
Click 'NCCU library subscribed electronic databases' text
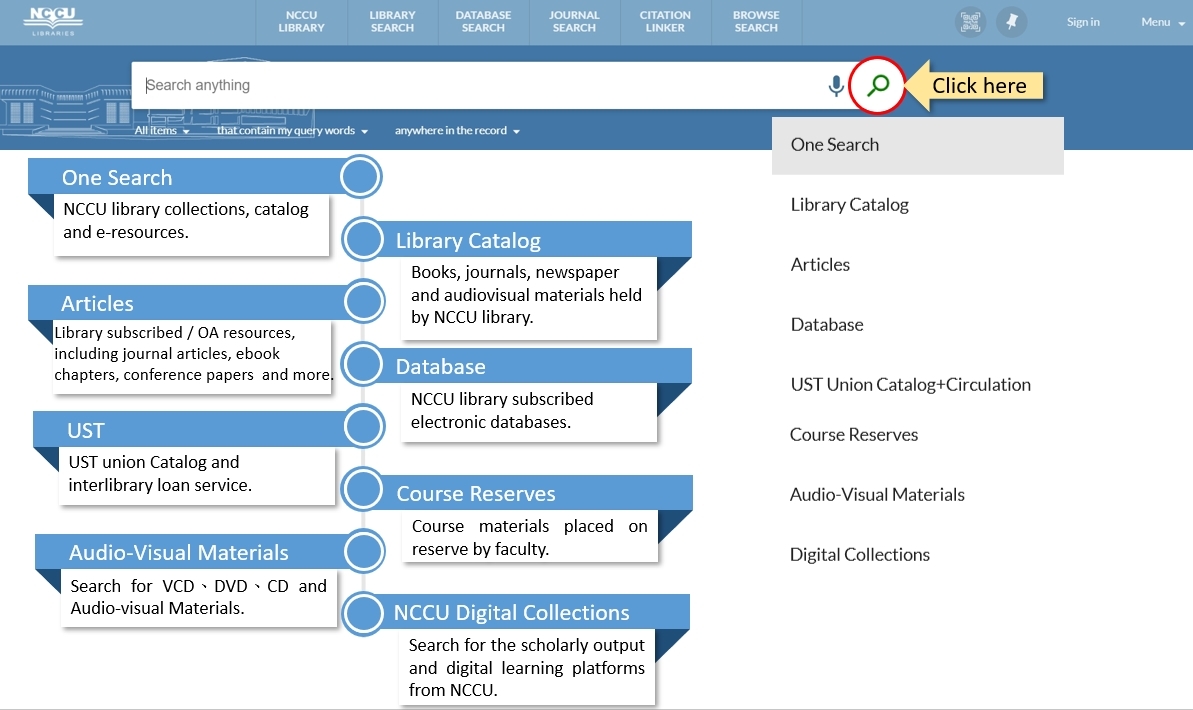502,410
